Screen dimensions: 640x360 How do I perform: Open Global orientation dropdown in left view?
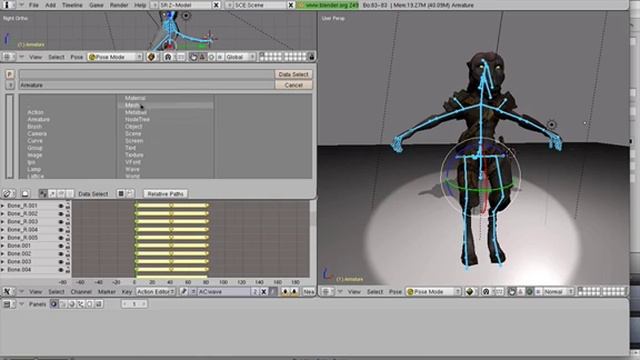[241, 57]
